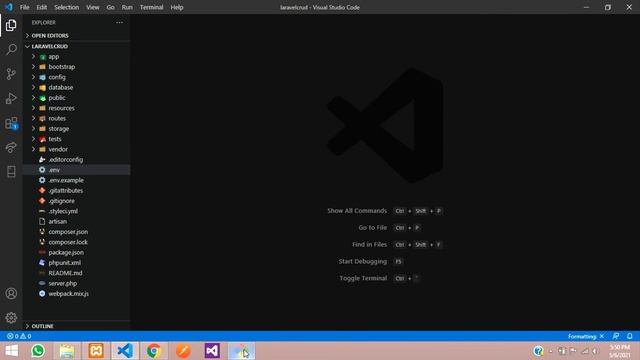The width and height of the screenshot is (640, 360).
Task: Open the README.md file
Action: coord(76,273)
